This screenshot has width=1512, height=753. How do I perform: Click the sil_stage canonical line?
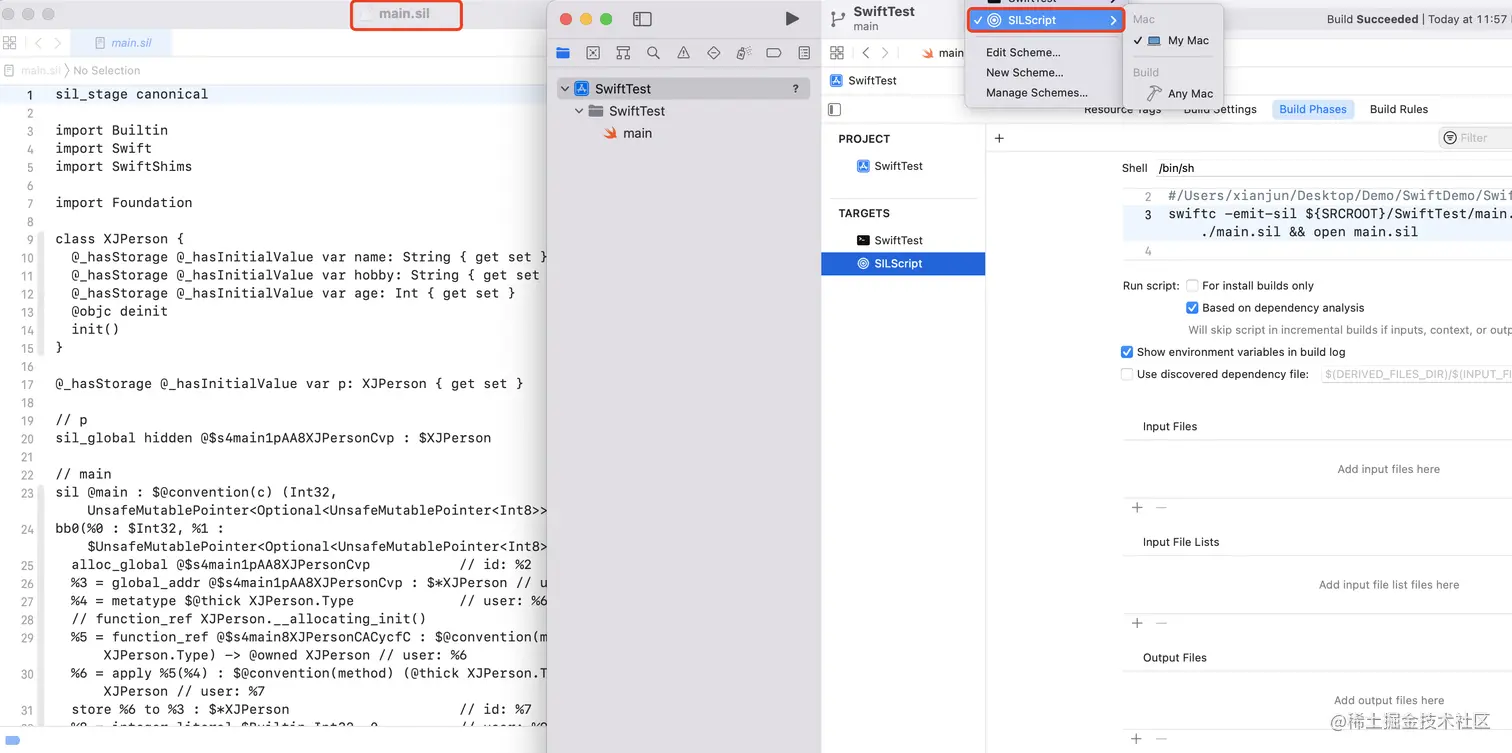tap(132, 94)
